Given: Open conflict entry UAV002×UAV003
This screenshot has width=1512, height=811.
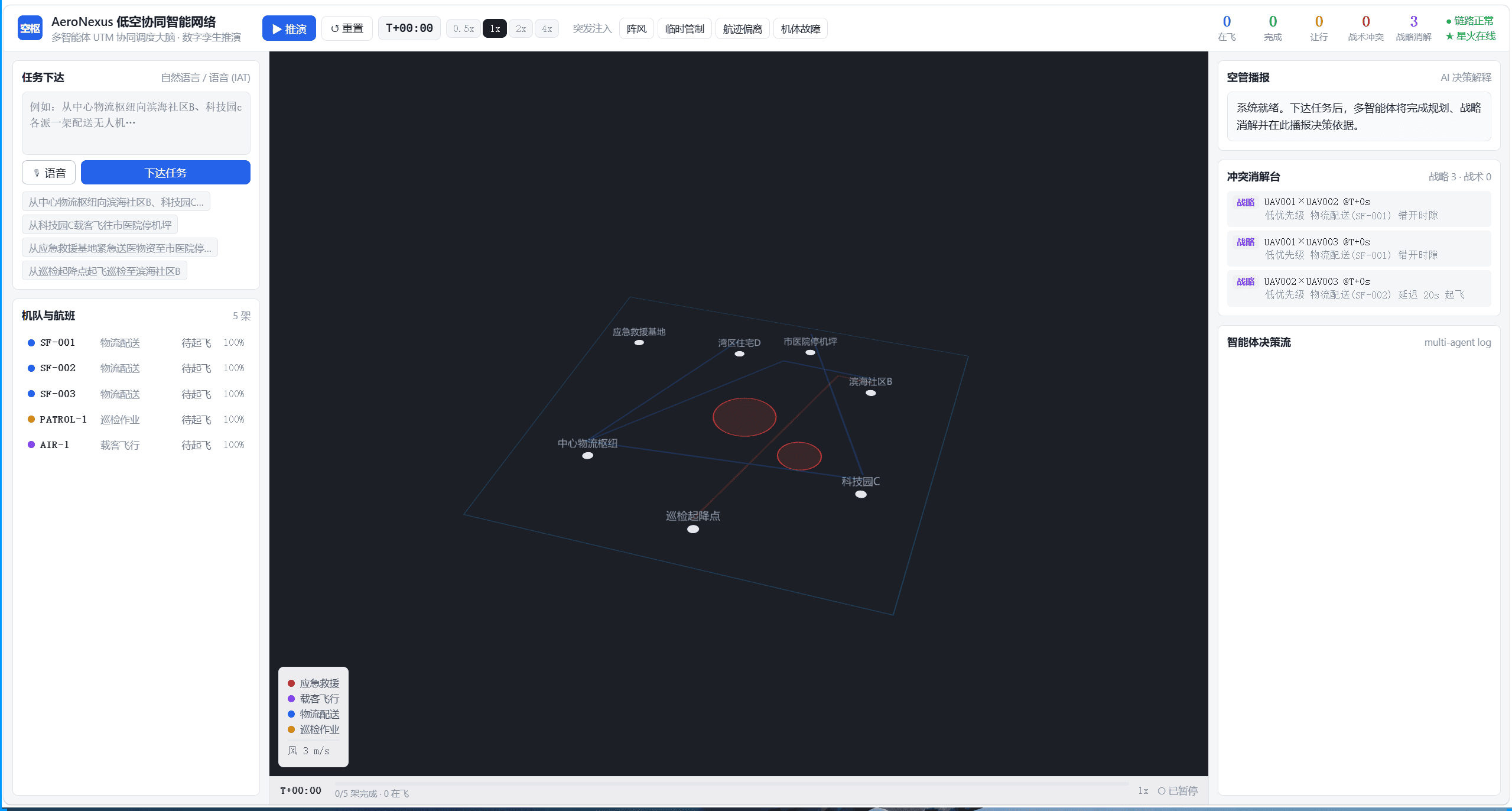Looking at the screenshot, I should pyautogui.click(x=1358, y=288).
